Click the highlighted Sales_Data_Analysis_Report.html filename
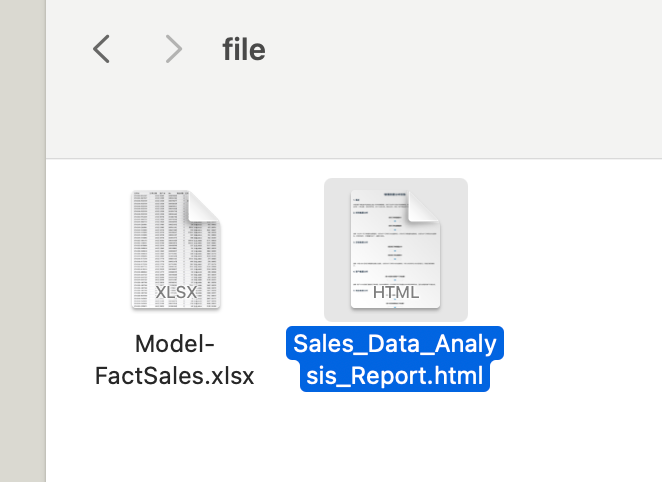The image size is (662, 482). (395, 359)
